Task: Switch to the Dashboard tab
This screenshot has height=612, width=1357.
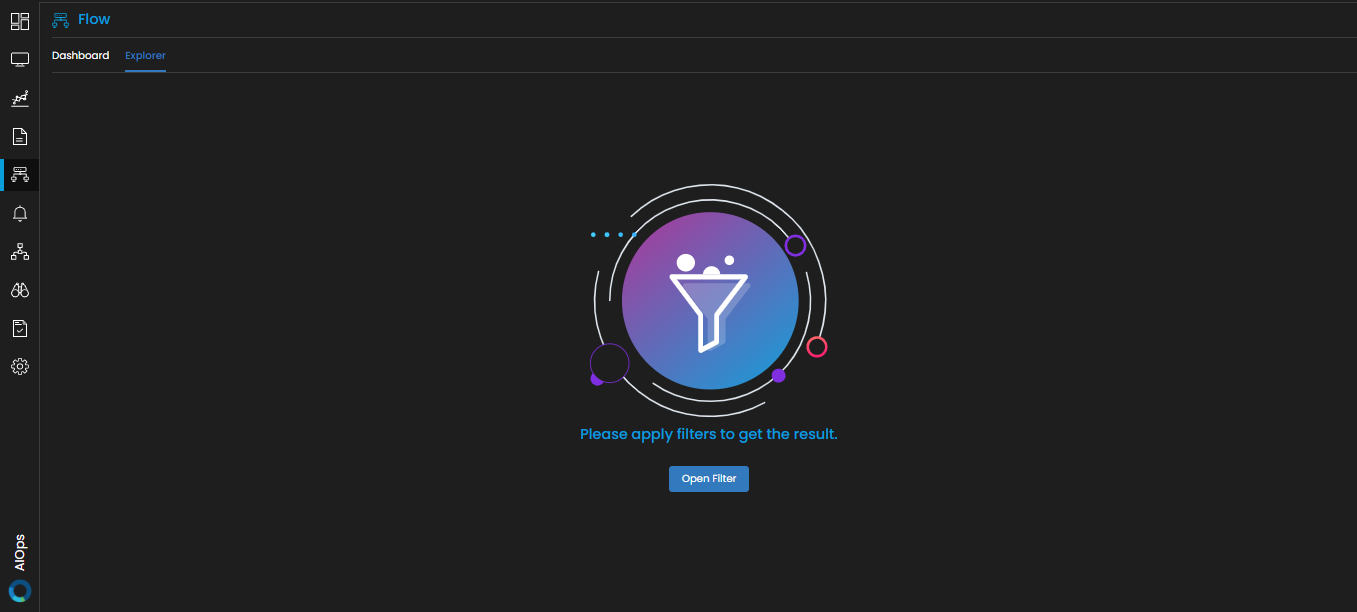Action: [80, 56]
